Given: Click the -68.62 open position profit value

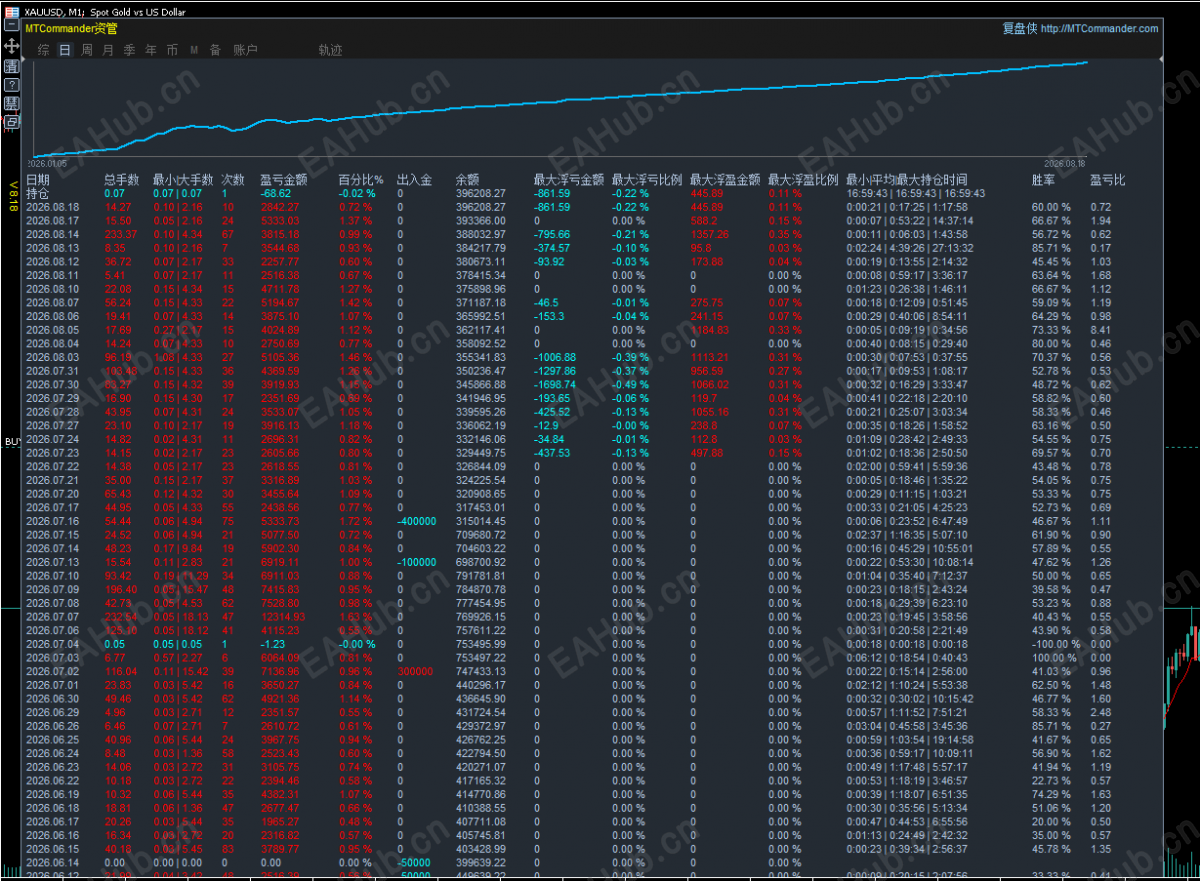Looking at the screenshot, I should tap(275, 193).
